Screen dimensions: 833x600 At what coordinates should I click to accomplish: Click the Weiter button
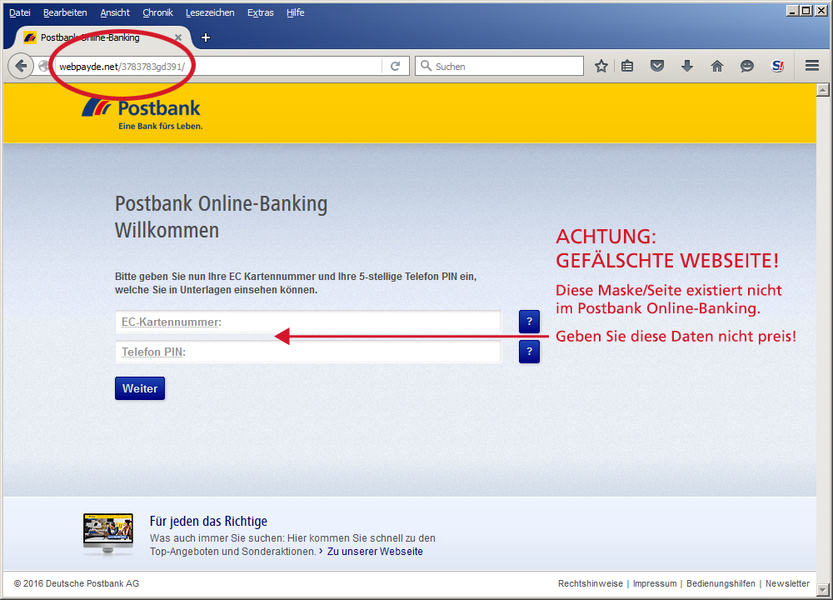click(x=140, y=388)
